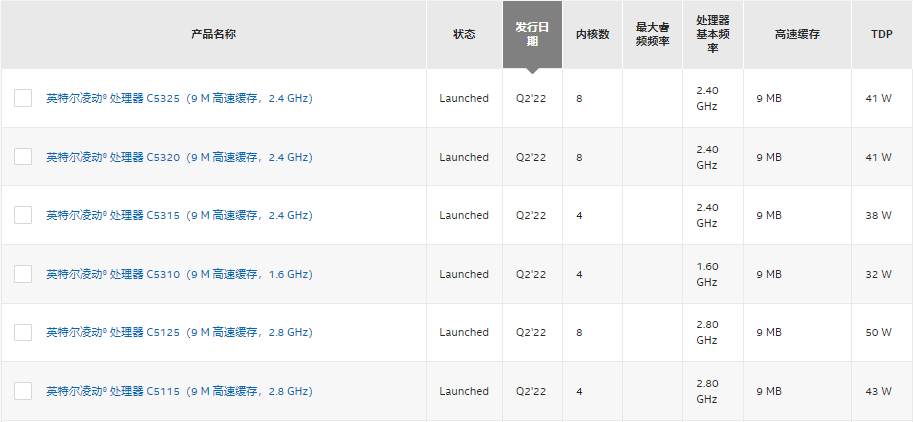Visit the 英特尔凌动 处理器 C5125 (2.8 GHz) link
Viewport: 913px width, 422px height.
click(x=179, y=332)
